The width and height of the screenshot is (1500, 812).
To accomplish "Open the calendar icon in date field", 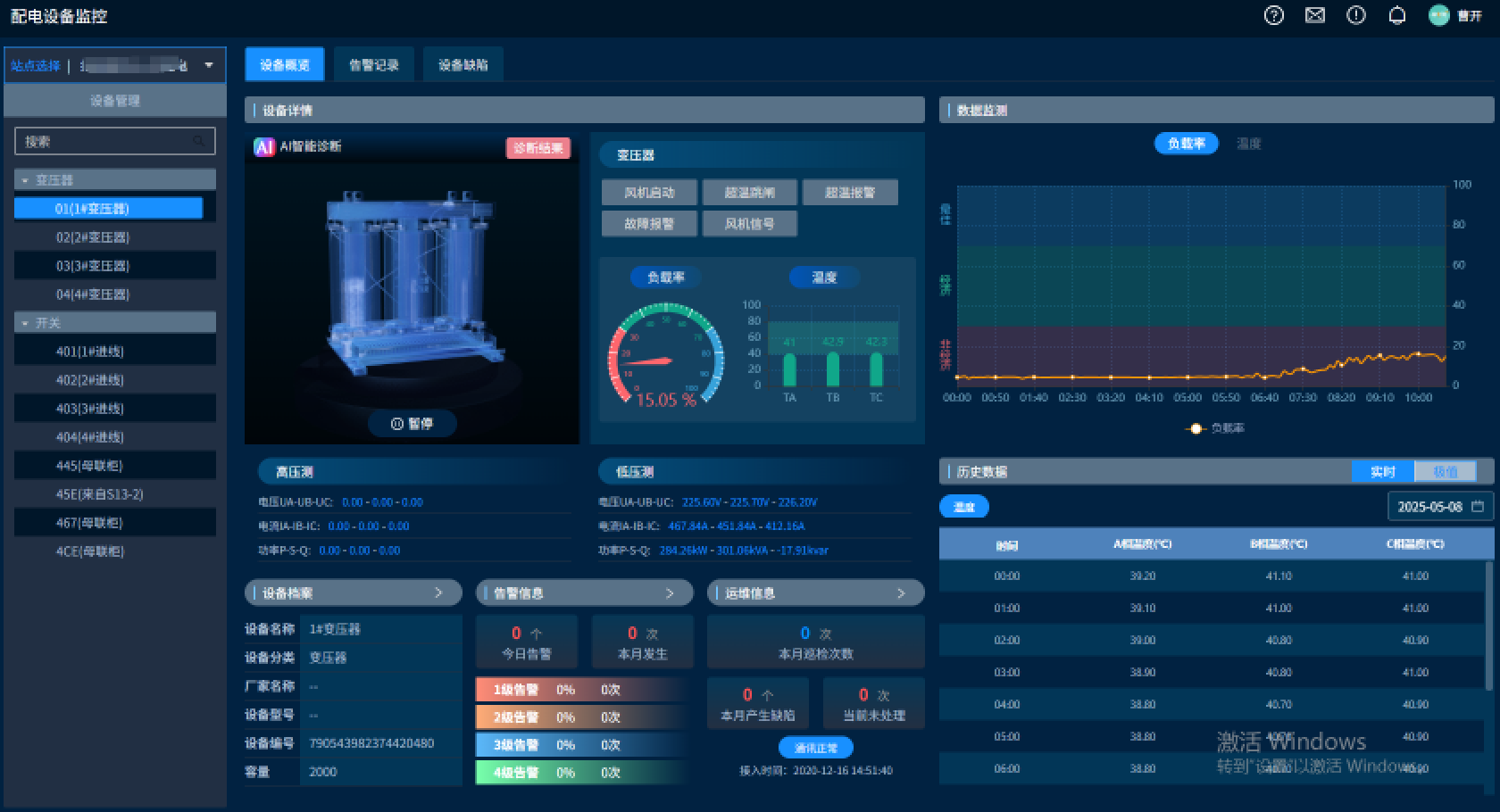I will (x=1478, y=507).
